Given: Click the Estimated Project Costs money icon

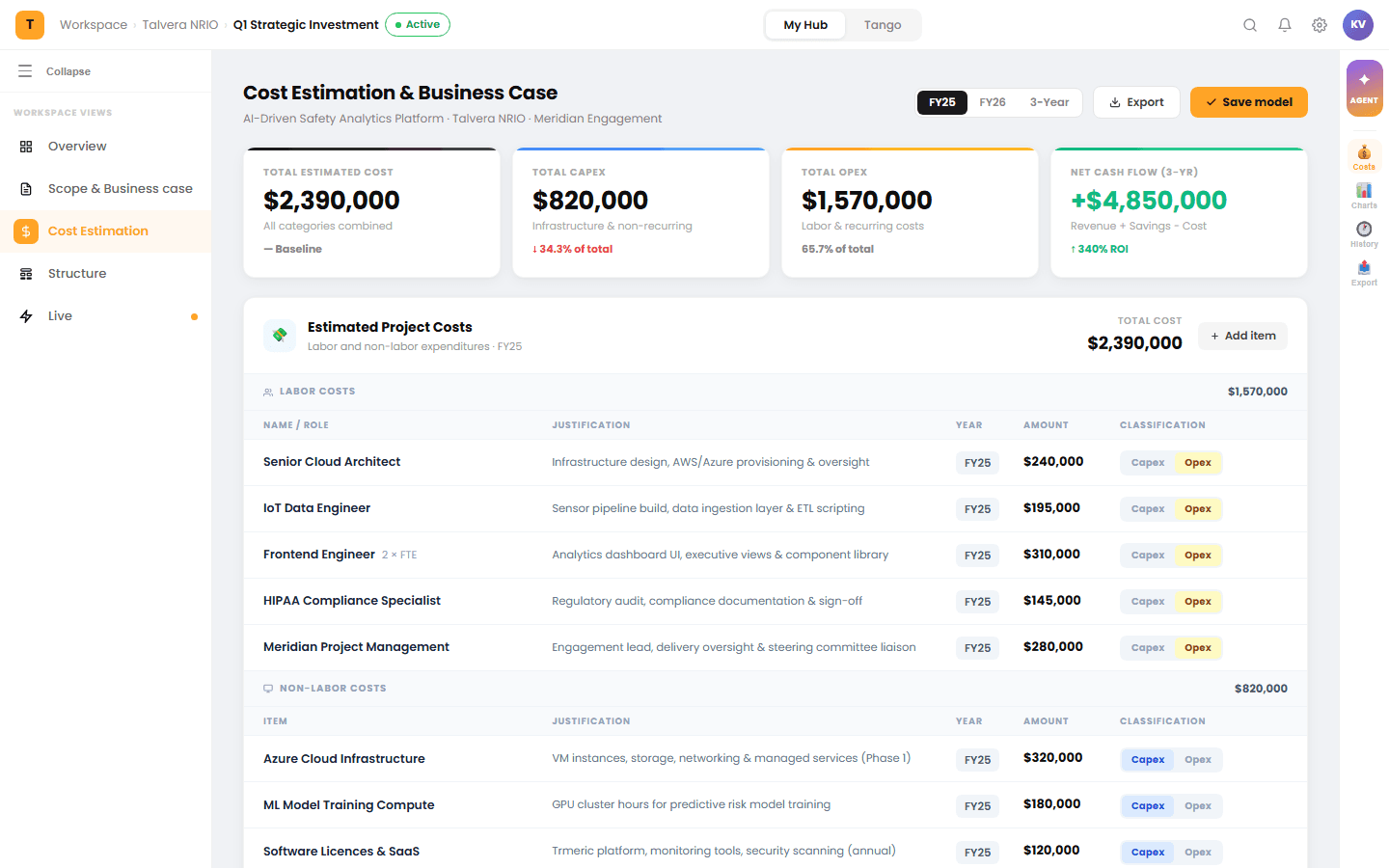Looking at the screenshot, I should pos(280,336).
